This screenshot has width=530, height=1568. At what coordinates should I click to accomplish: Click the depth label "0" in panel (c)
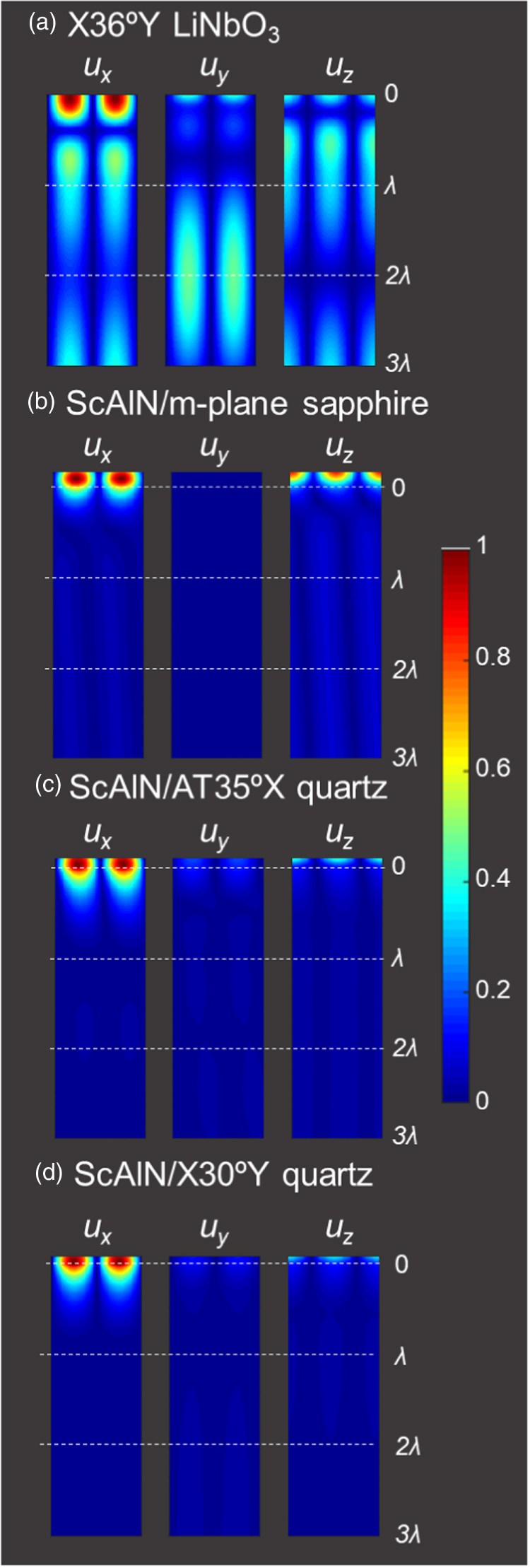click(x=399, y=866)
